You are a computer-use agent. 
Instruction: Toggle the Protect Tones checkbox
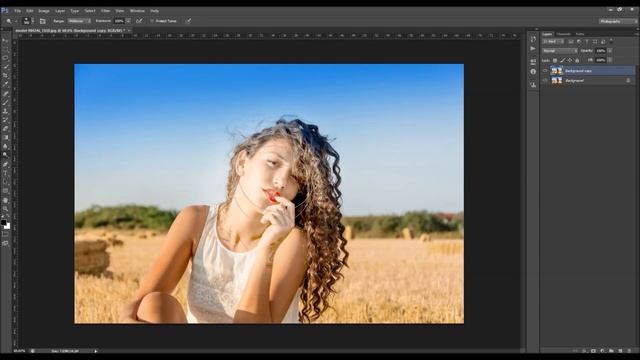click(x=152, y=21)
